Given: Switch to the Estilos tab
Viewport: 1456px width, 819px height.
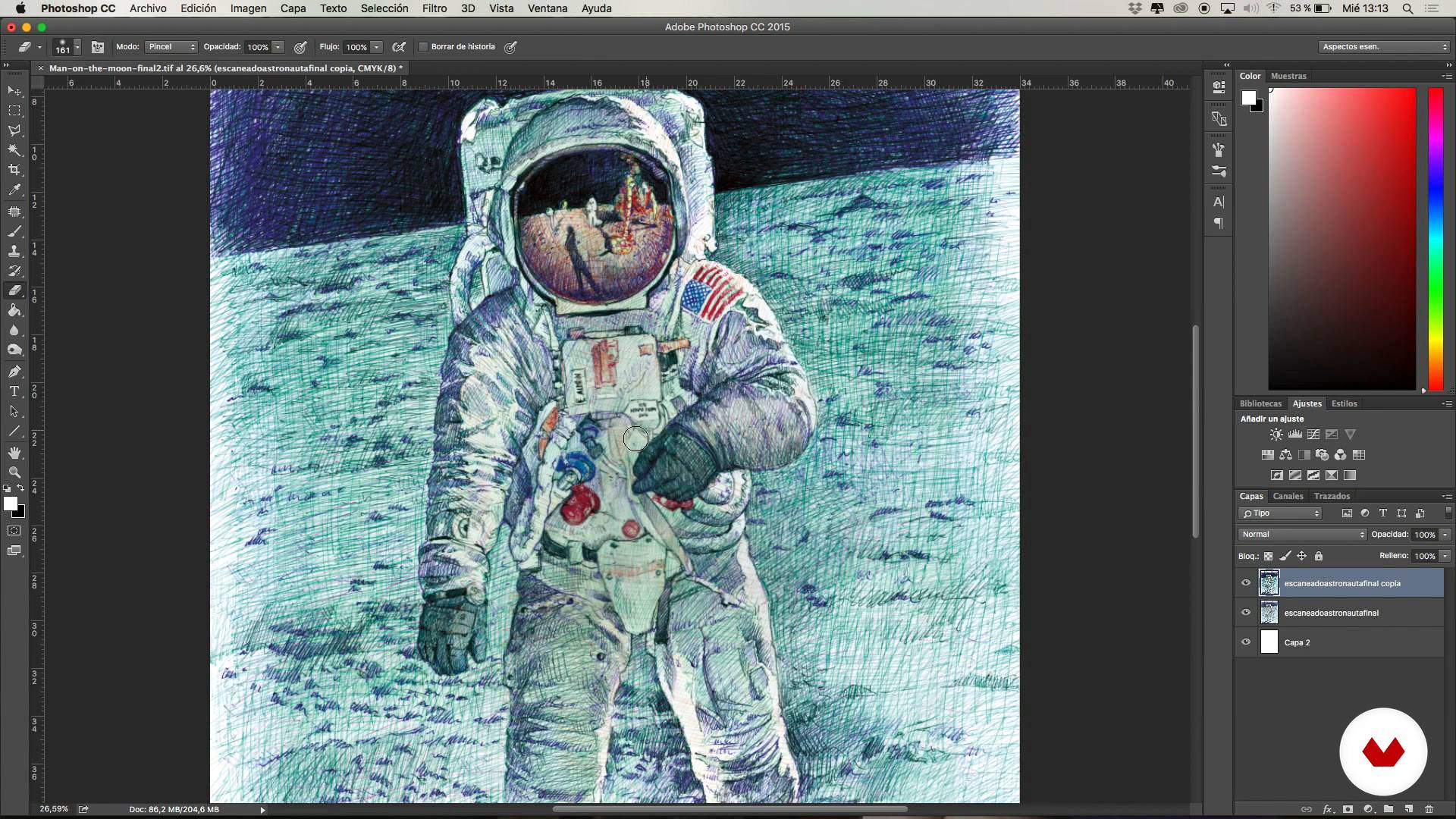Looking at the screenshot, I should coord(1344,403).
